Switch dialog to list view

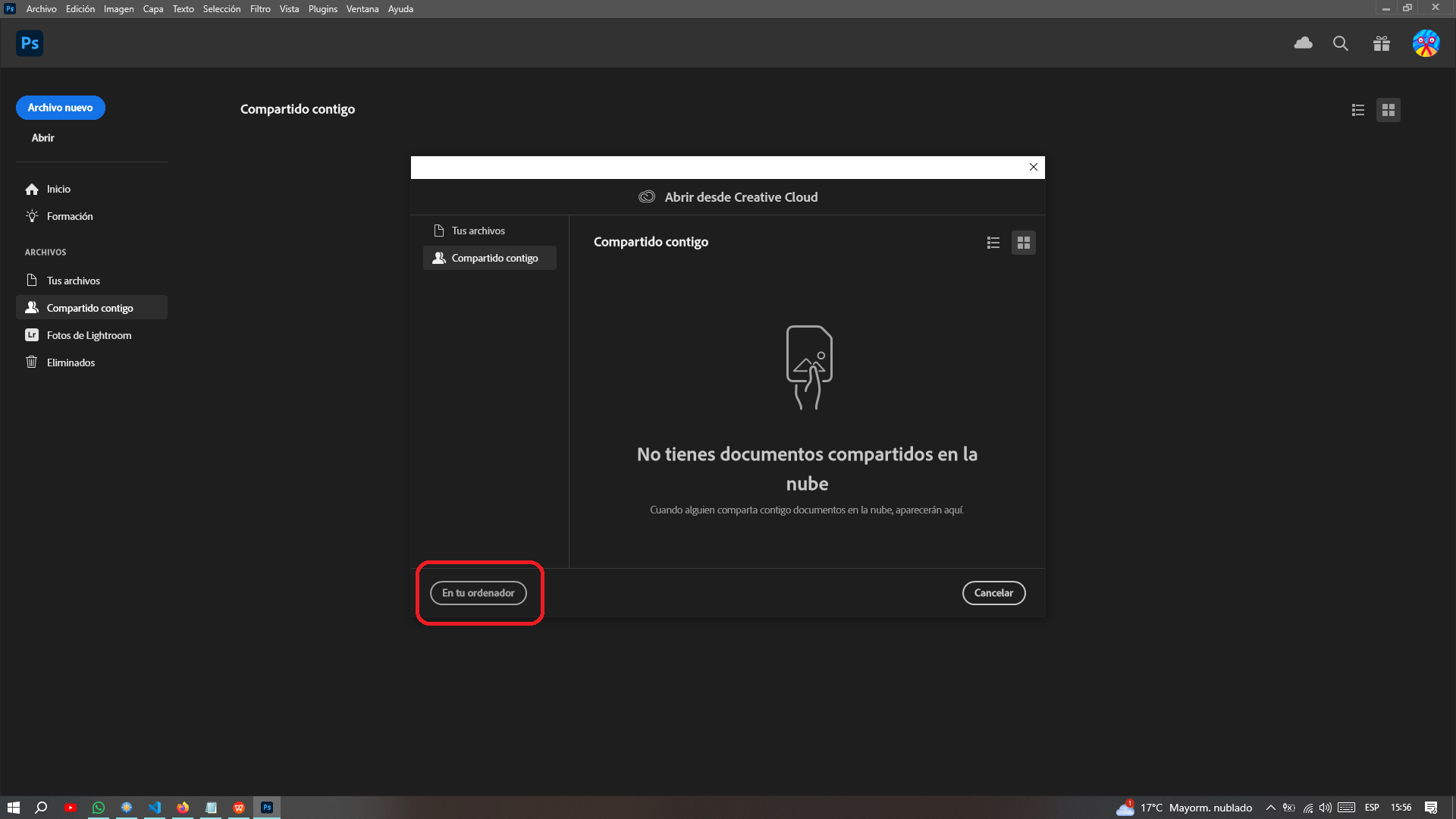(x=993, y=243)
